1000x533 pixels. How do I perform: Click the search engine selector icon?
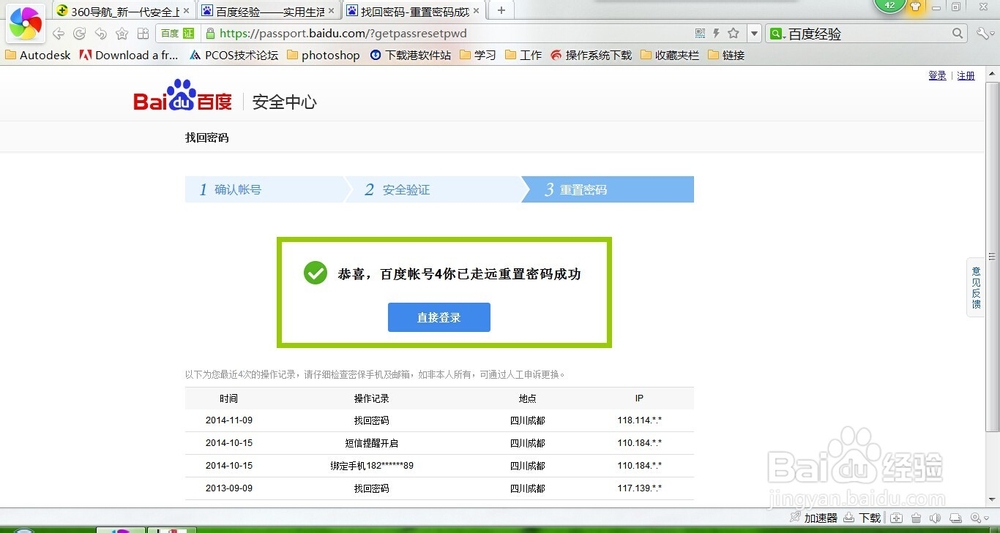(777, 34)
